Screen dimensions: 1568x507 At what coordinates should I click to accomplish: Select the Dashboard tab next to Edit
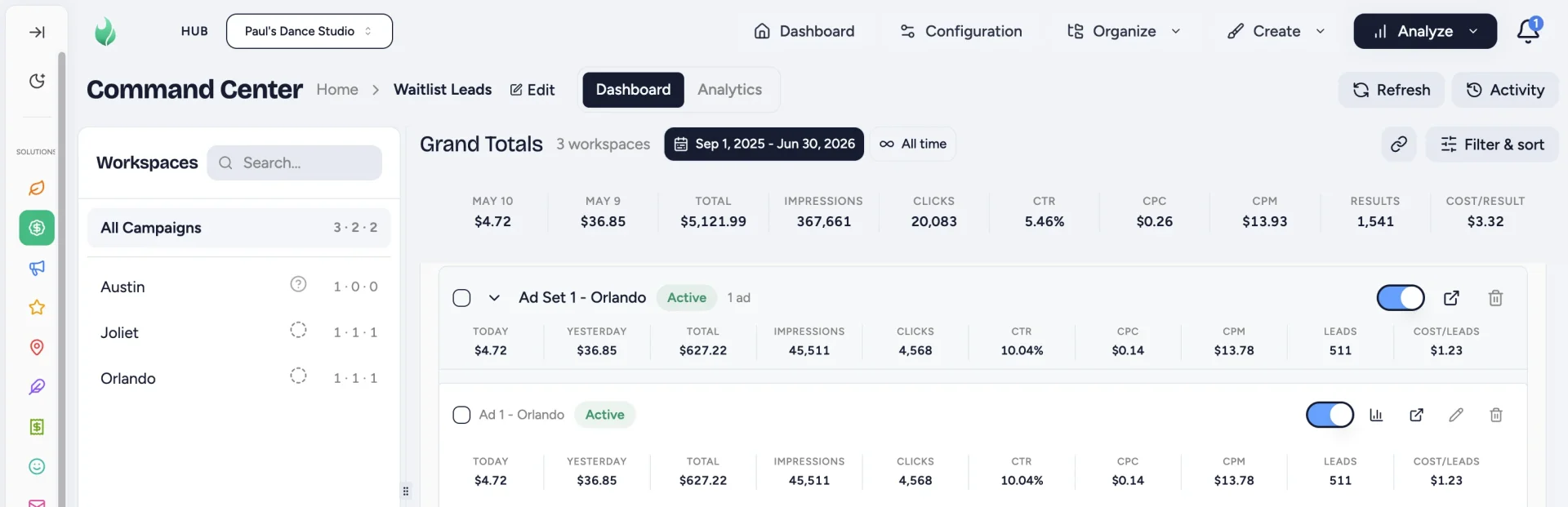tap(633, 90)
